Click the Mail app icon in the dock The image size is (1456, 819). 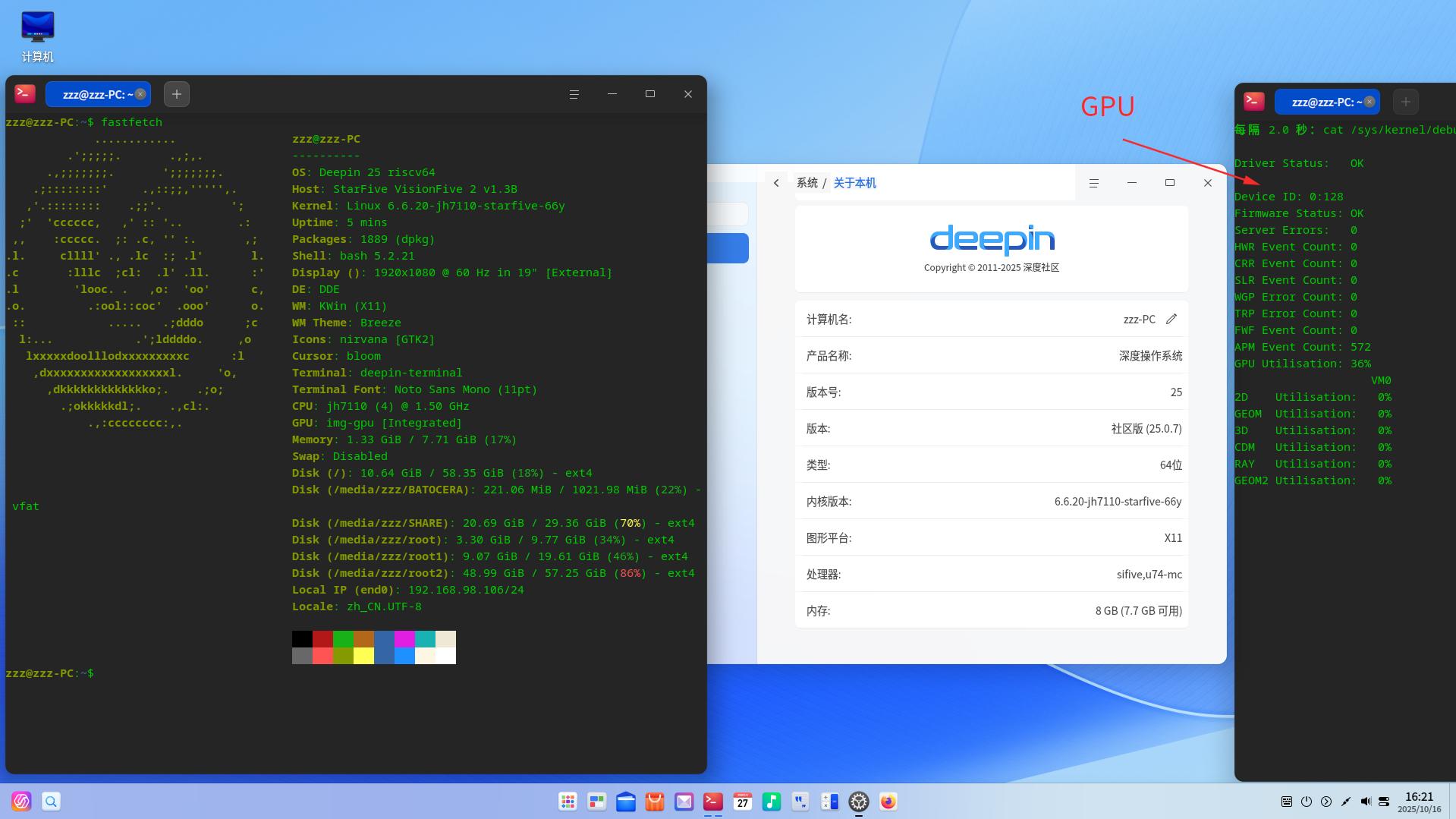pyautogui.click(x=684, y=802)
